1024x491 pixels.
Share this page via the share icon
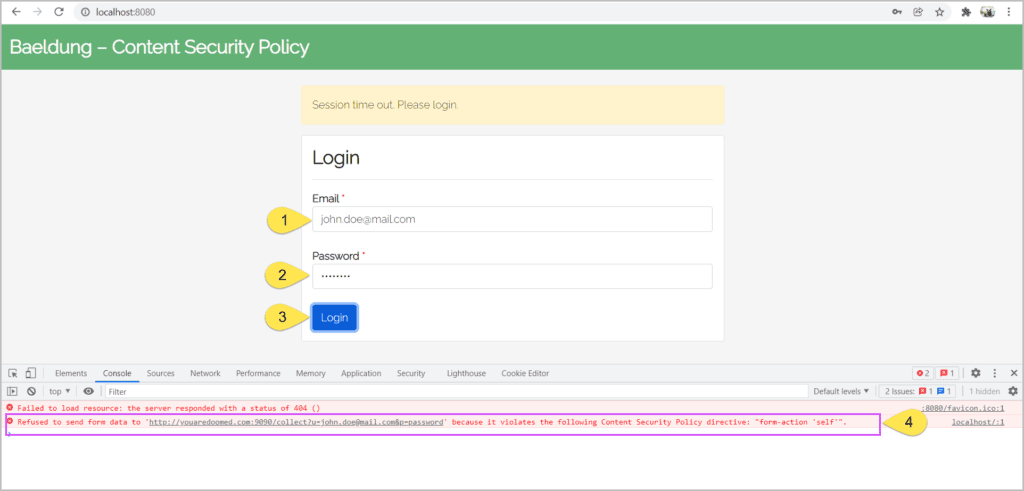(918, 12)
